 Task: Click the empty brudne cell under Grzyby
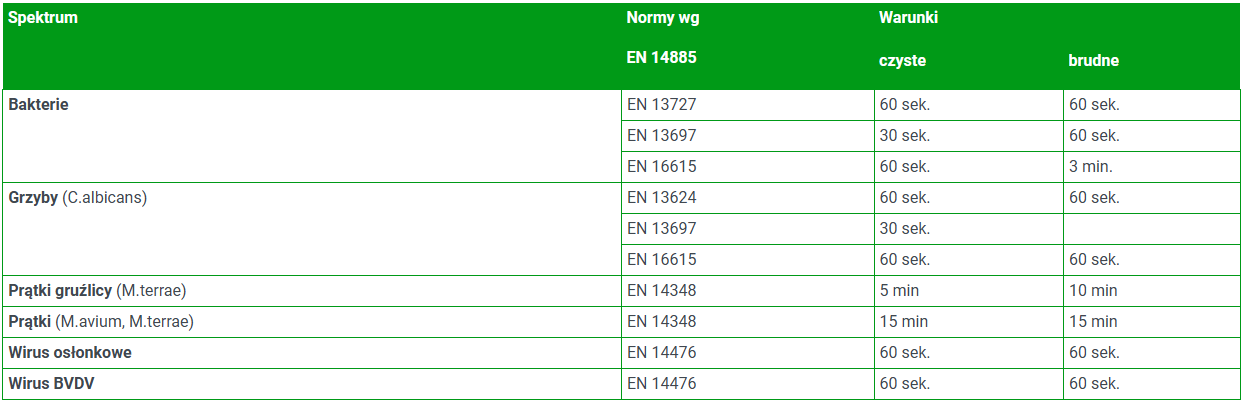point(1150,228)
